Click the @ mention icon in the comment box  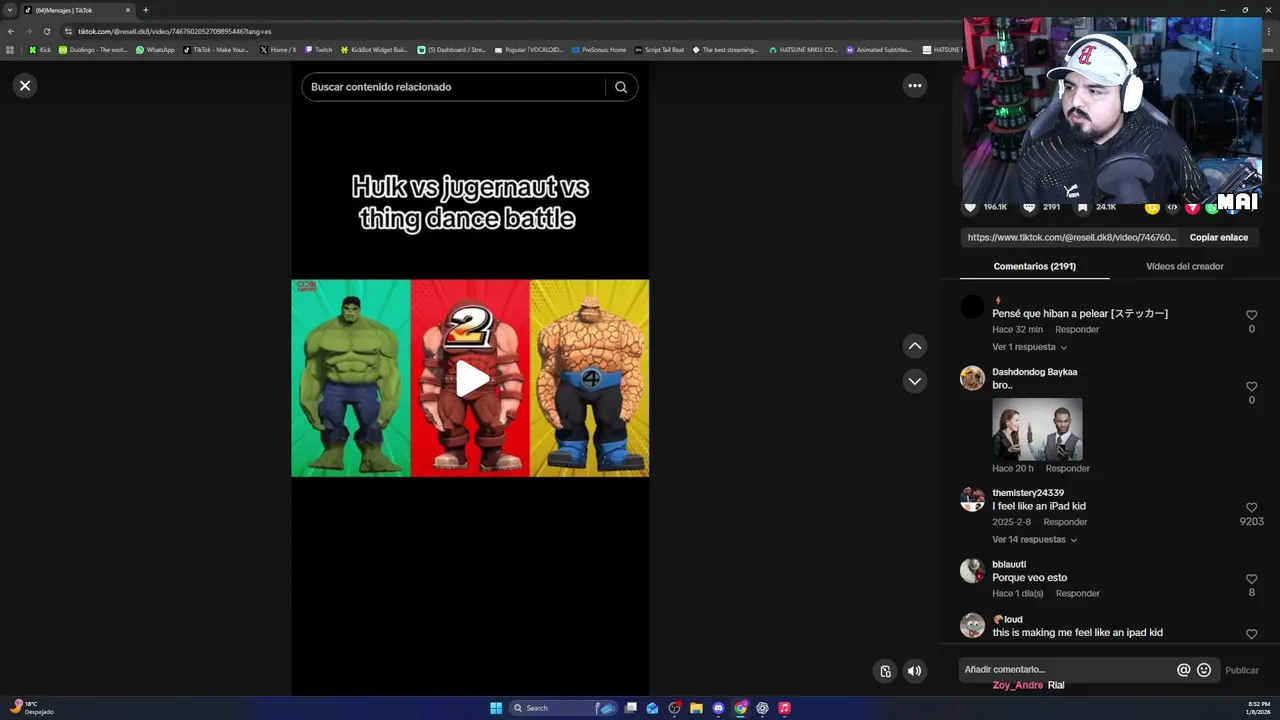pos(1183,670)
